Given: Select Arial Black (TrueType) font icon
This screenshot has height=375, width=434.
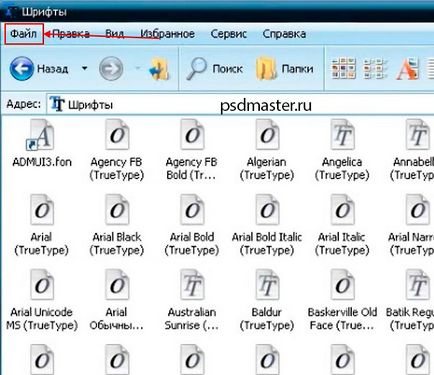Looking at the screenshot, I should pyautogui.click(x=117, y=210).
